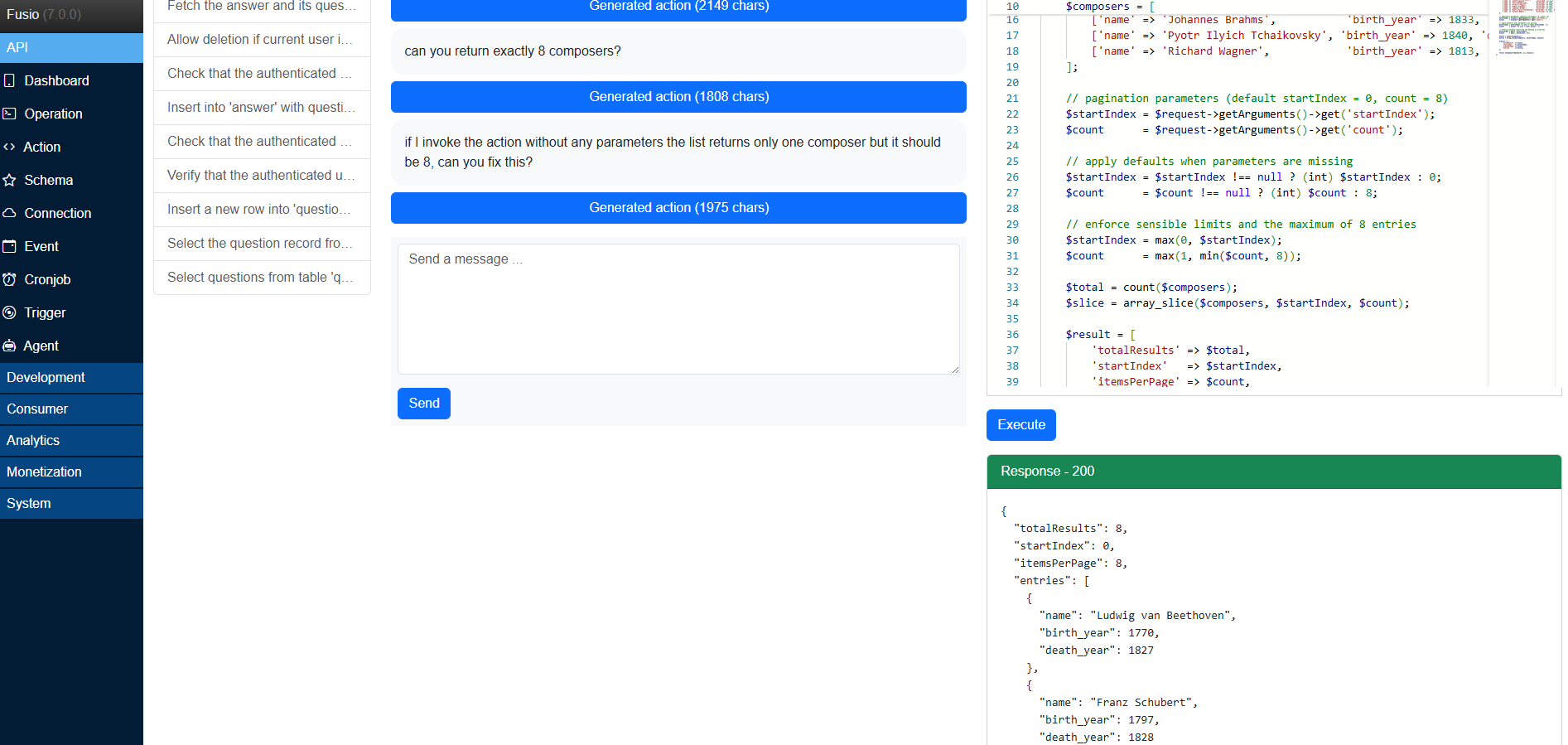Click the Schema star icon

pos(10,180)
